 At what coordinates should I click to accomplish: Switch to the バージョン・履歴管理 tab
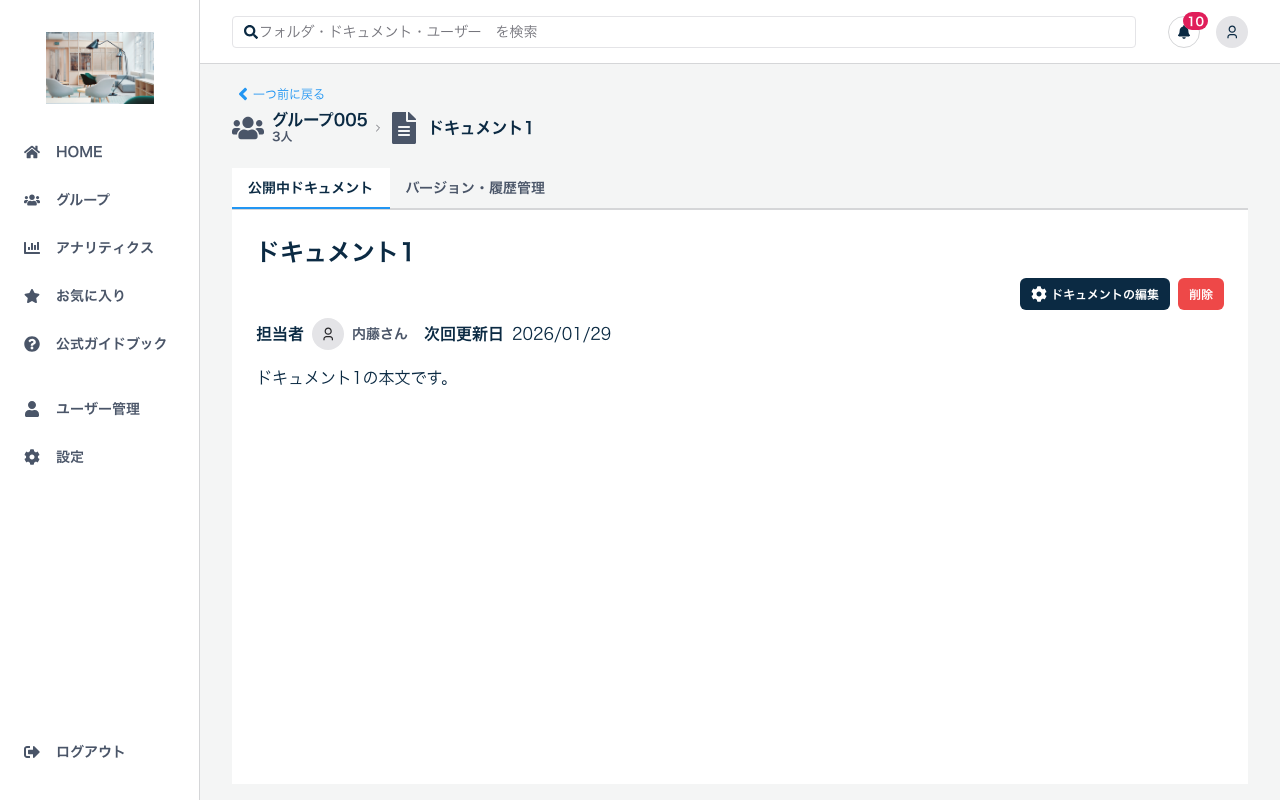point(475,188)
